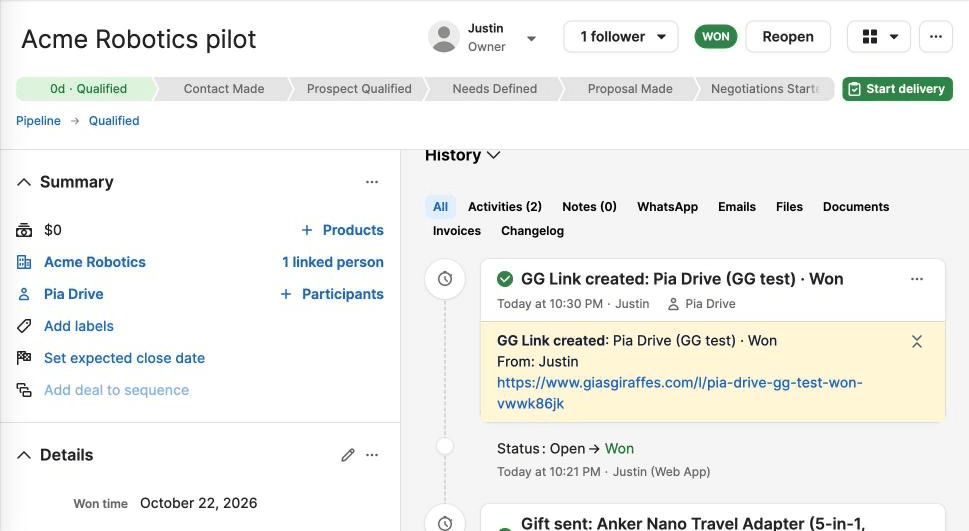
Task: Click the $0 deal value
Action: pos(53,230)
